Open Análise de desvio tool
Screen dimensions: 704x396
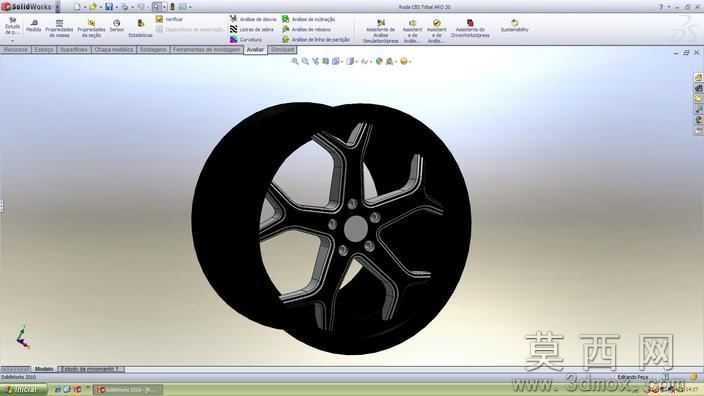tap(253, 19)
